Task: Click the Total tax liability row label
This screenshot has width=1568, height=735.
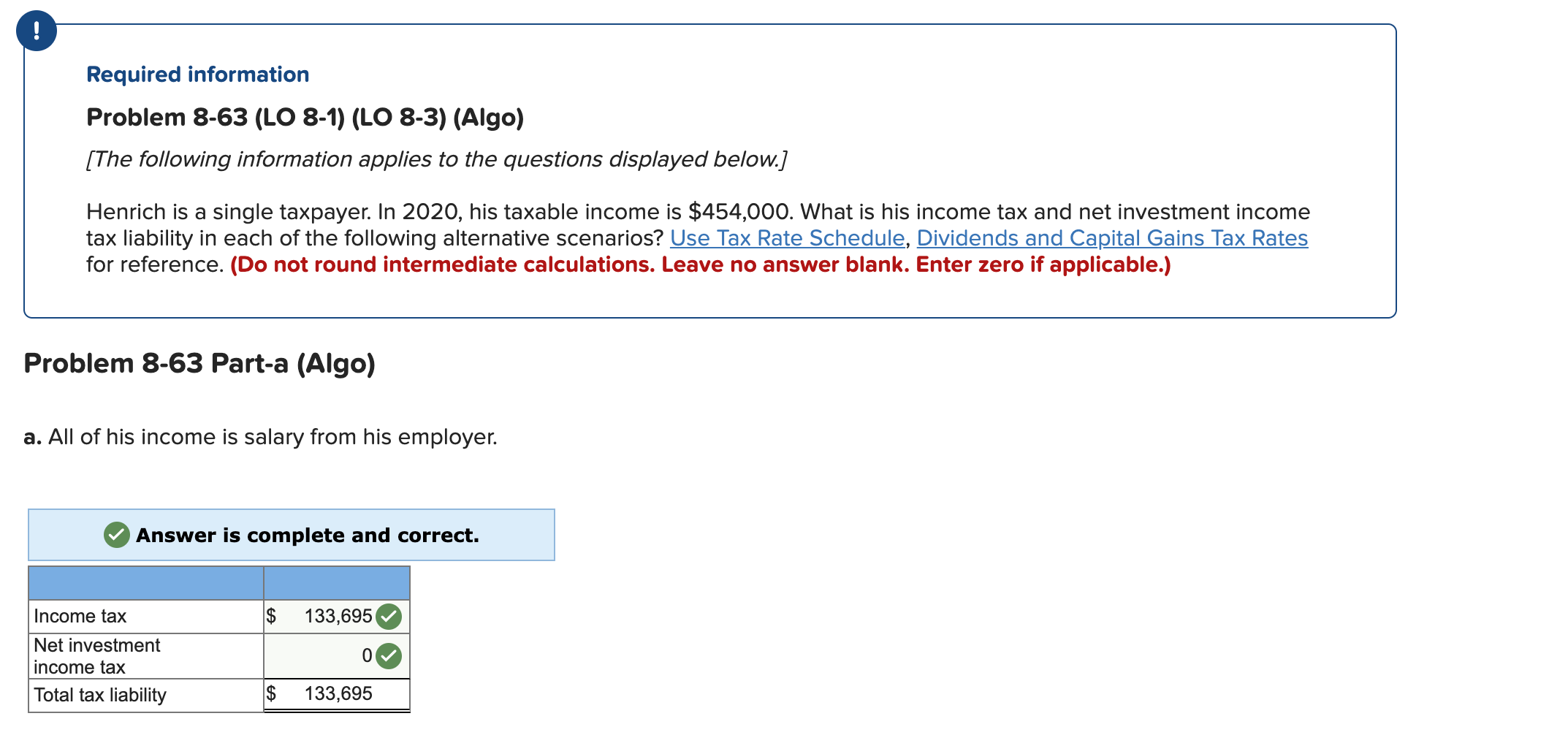Action: (100, 695)
